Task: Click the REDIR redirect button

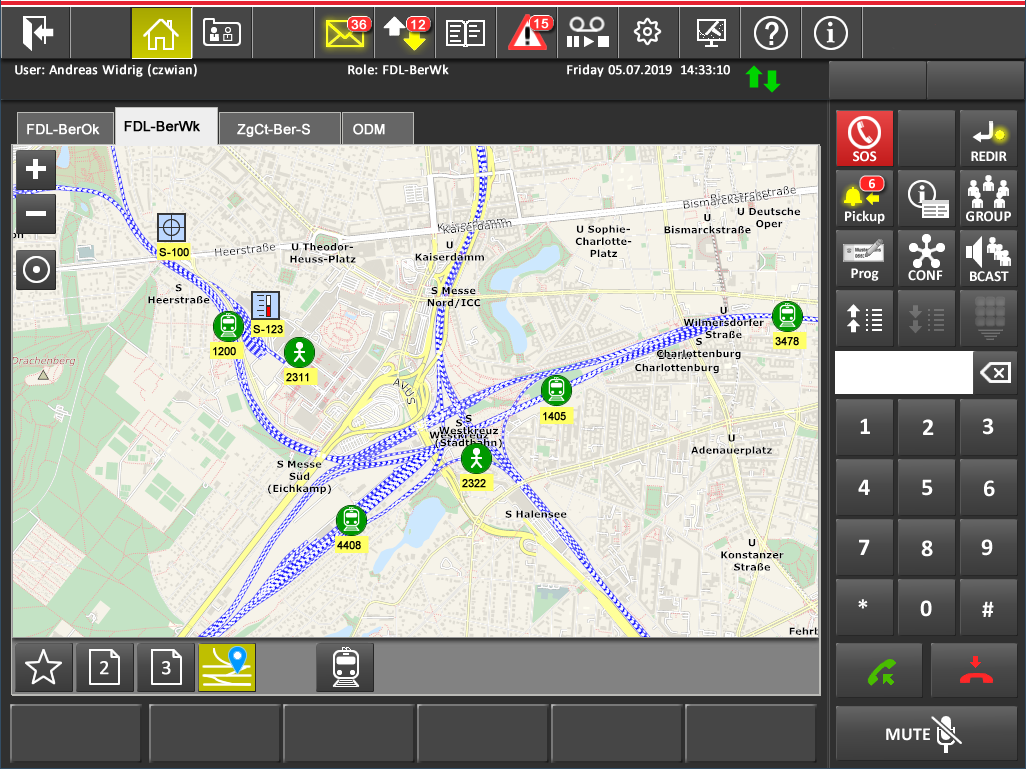Action: click(988, 138)
